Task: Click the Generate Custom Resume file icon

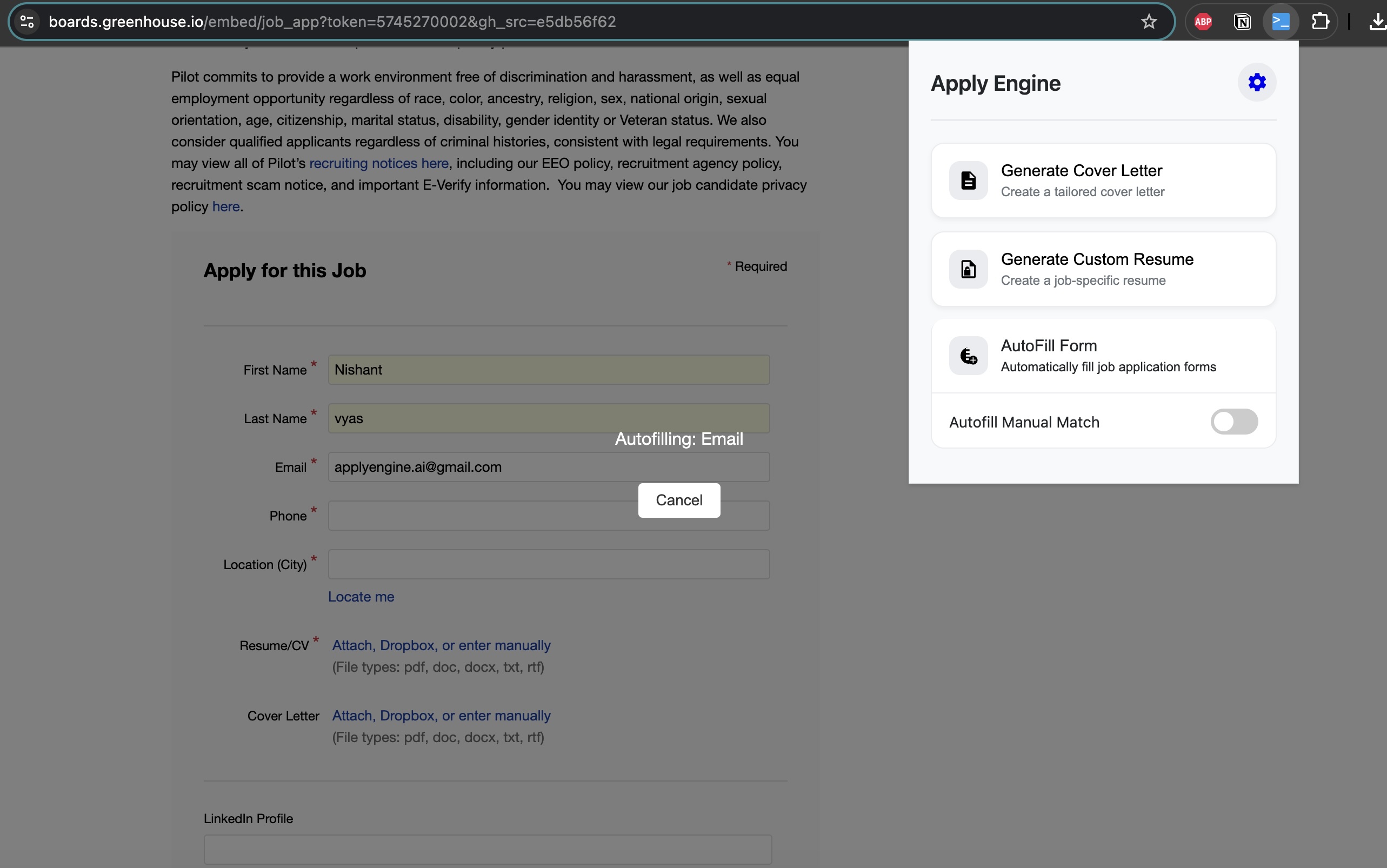Action: pos(968,269)
